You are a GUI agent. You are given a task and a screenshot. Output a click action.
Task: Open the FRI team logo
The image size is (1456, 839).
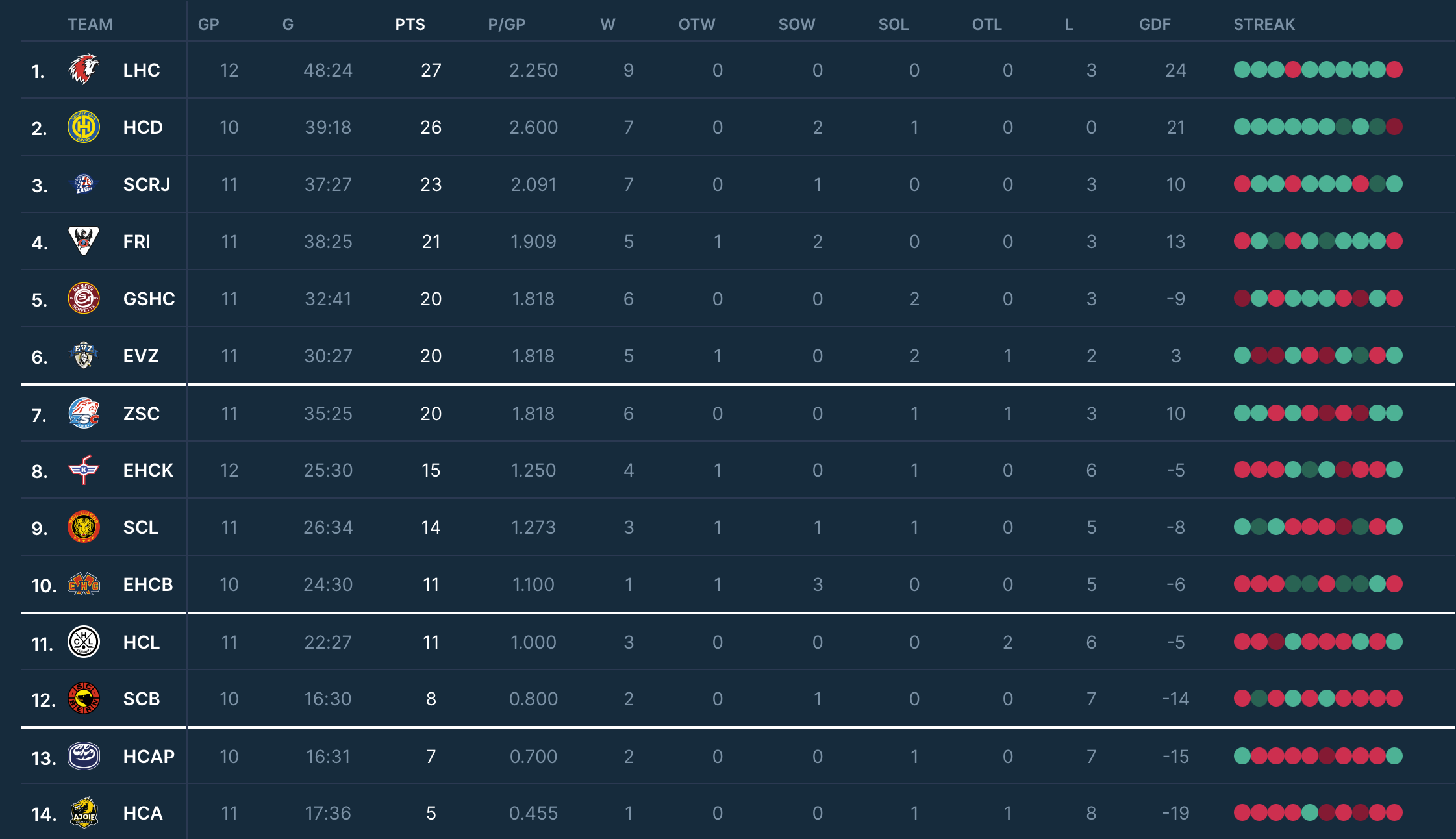[84, 241]
